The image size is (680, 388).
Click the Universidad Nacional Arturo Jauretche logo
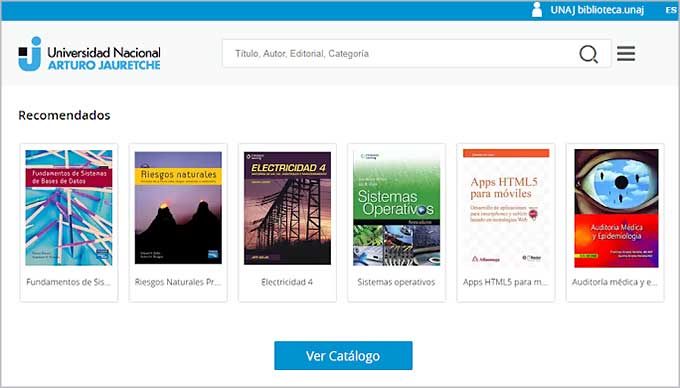tap(89, 54)
